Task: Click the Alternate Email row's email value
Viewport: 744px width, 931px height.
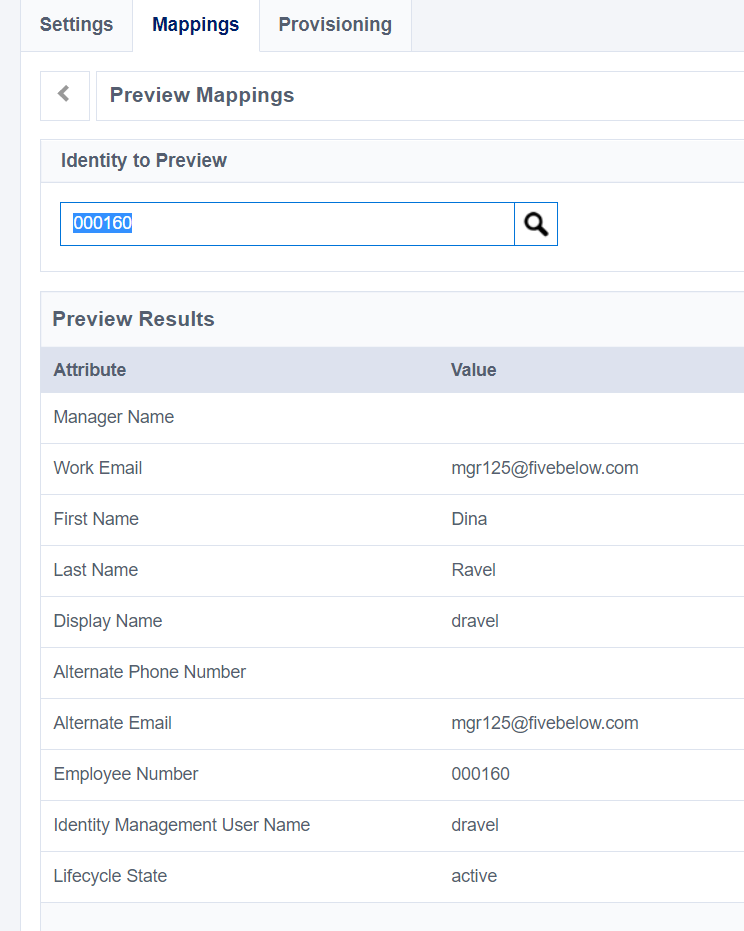Action: (544, 723)
